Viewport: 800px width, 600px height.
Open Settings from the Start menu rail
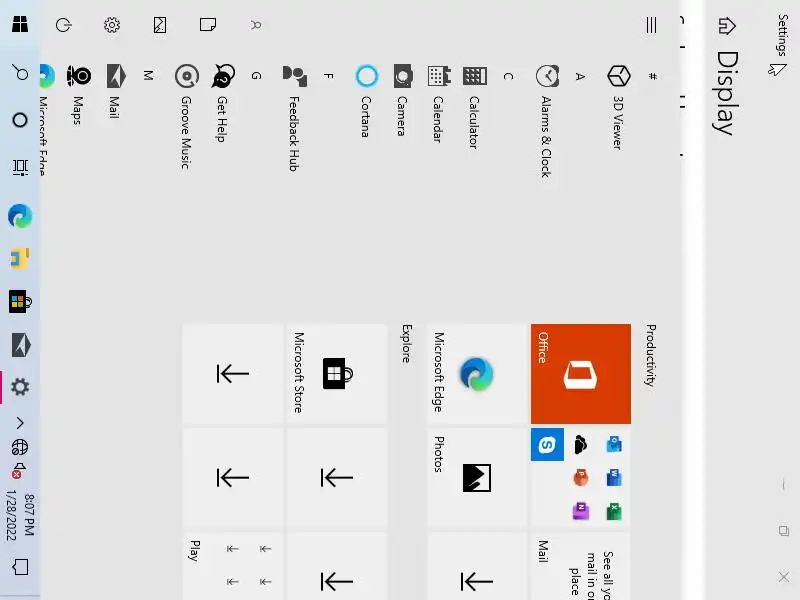click(112, 24)
